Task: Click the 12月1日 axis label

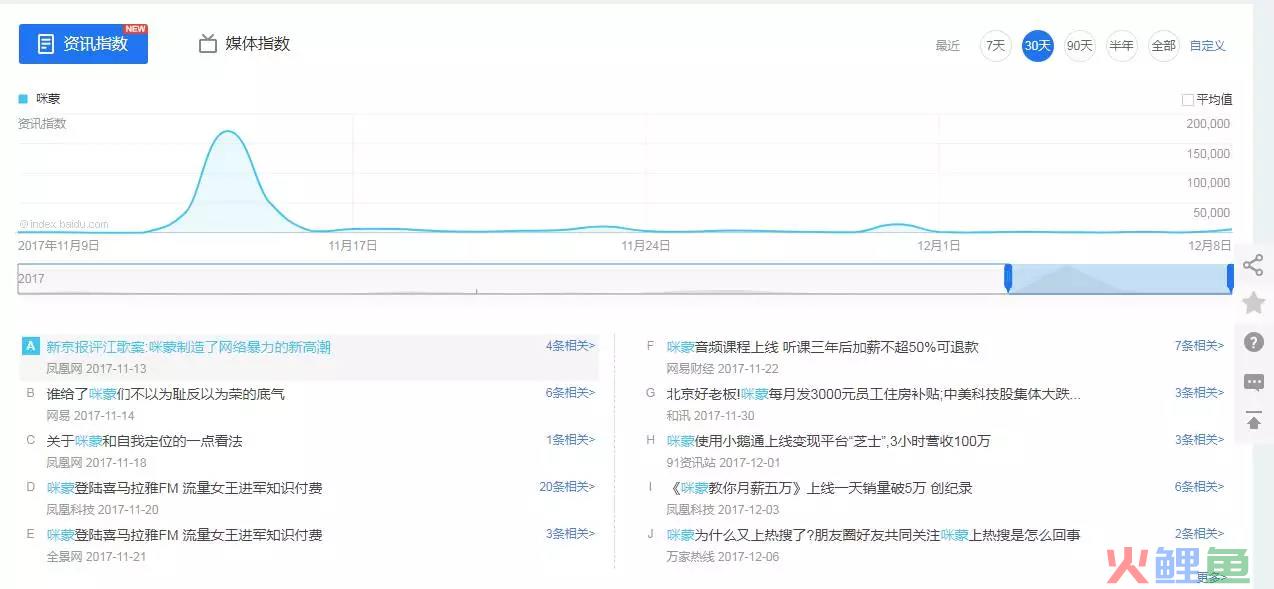Action: (x=940, y=245)
